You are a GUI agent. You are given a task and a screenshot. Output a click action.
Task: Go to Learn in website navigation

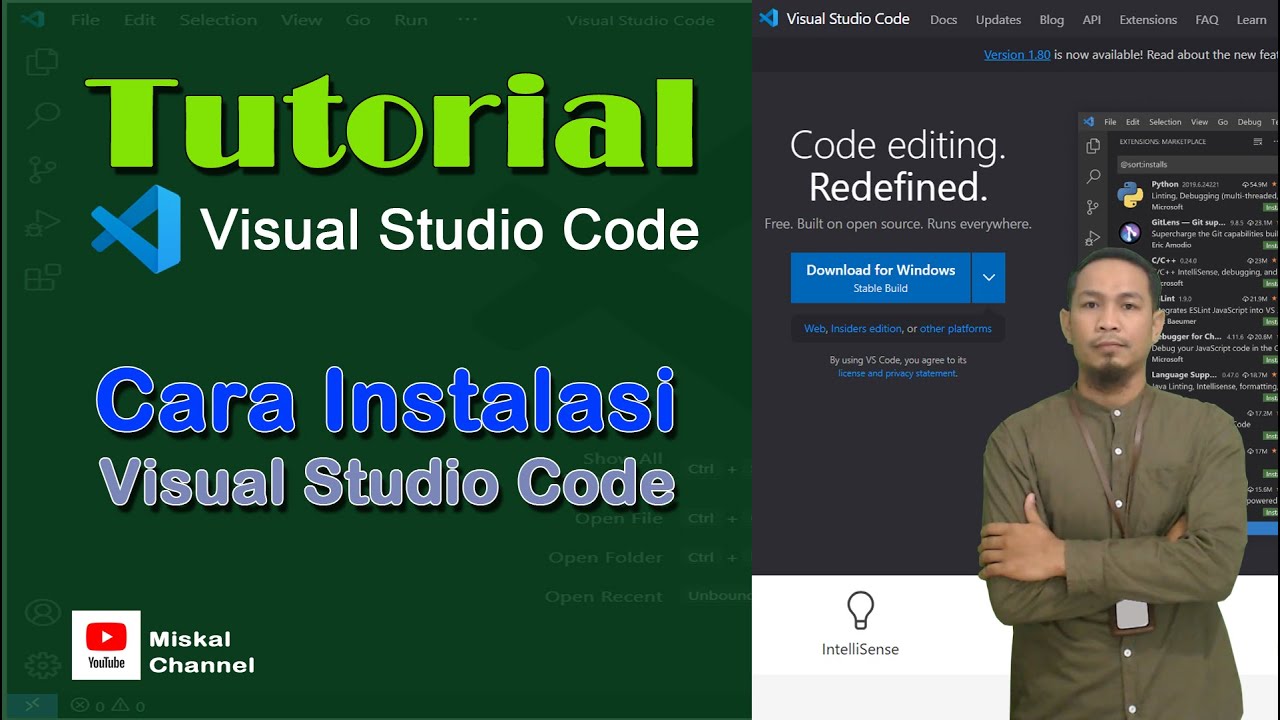[x=1251, y=20]
